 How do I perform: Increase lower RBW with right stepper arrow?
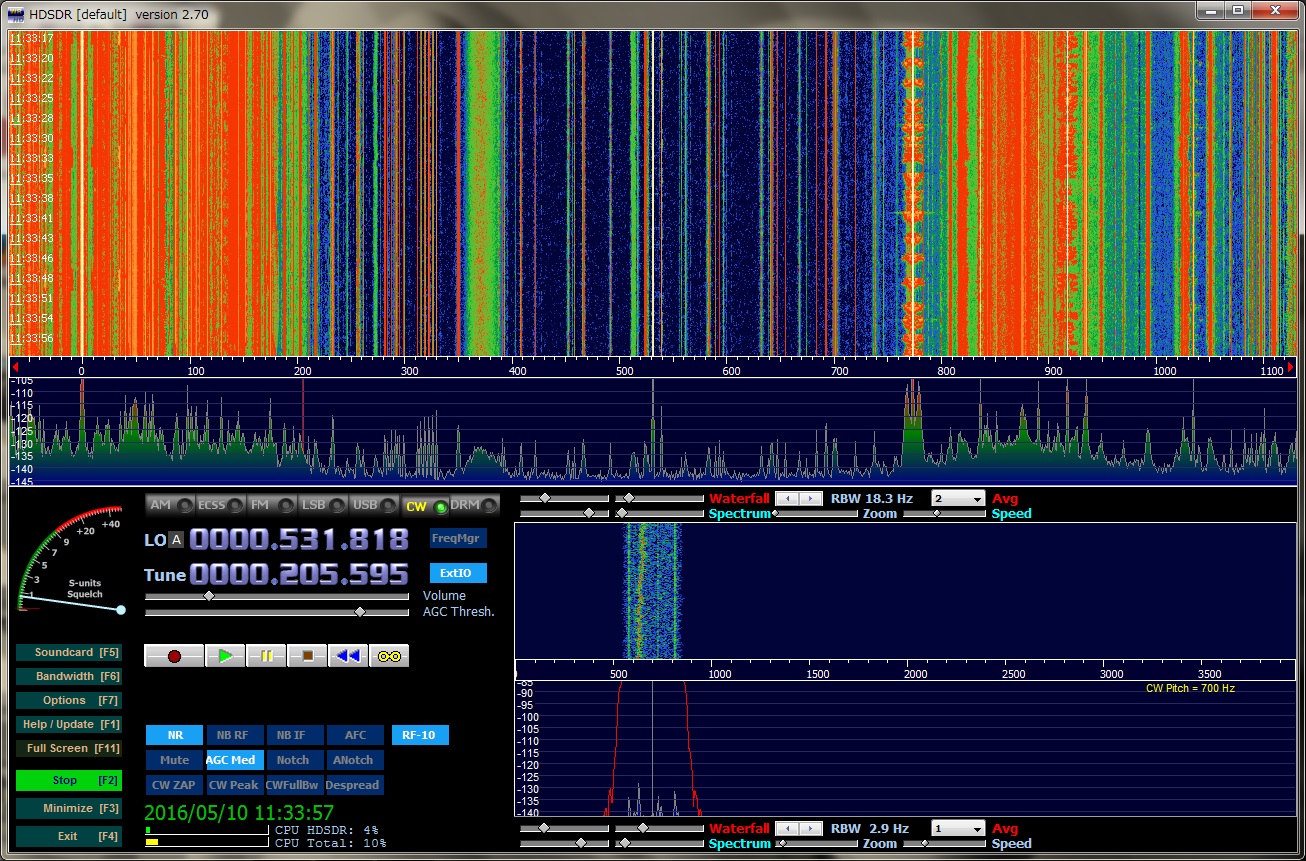(x=811, y=828)
